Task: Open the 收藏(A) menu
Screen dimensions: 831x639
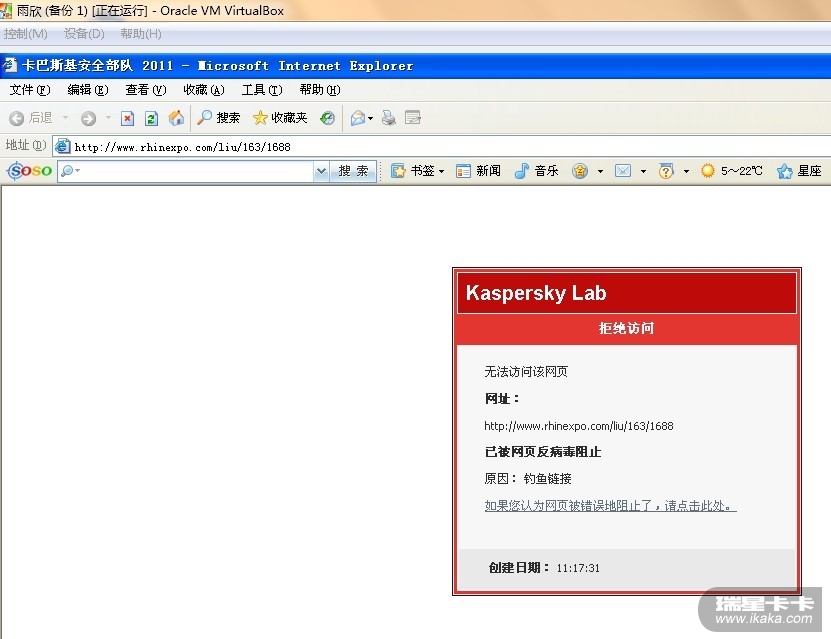Action: pyautogui.click(x=204, y=90)
